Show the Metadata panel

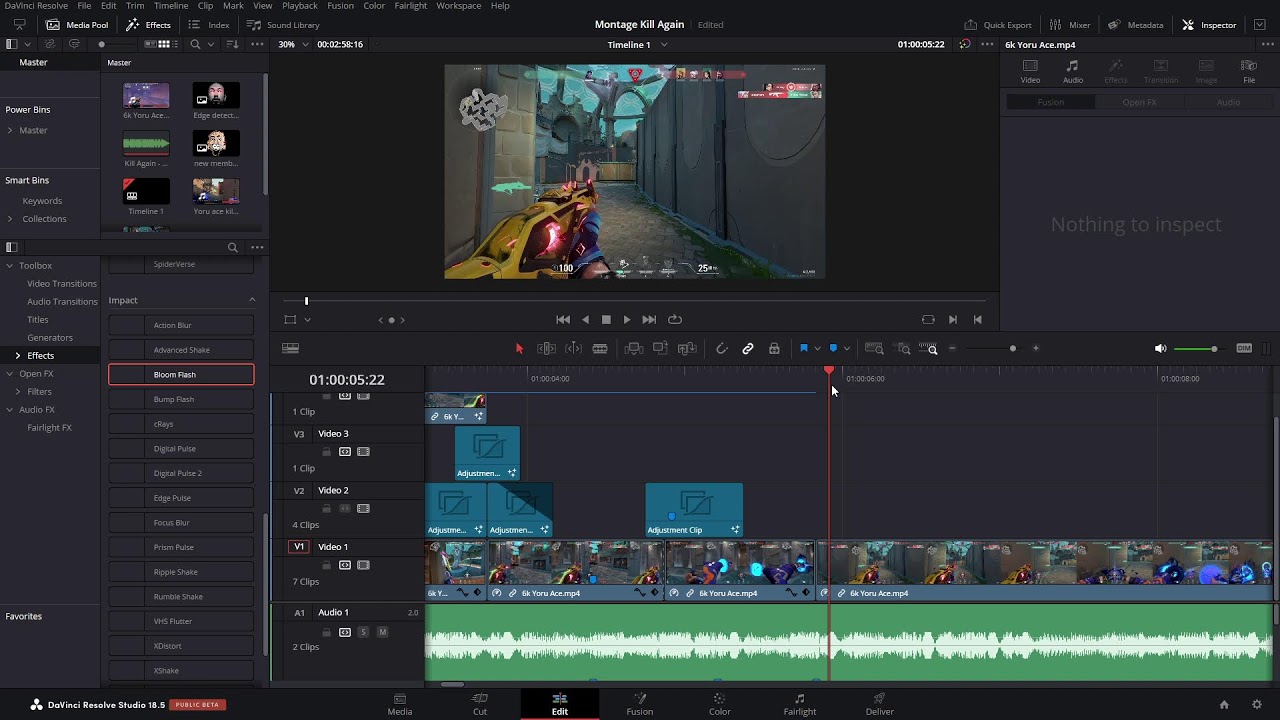click(x=1136, y=25)
